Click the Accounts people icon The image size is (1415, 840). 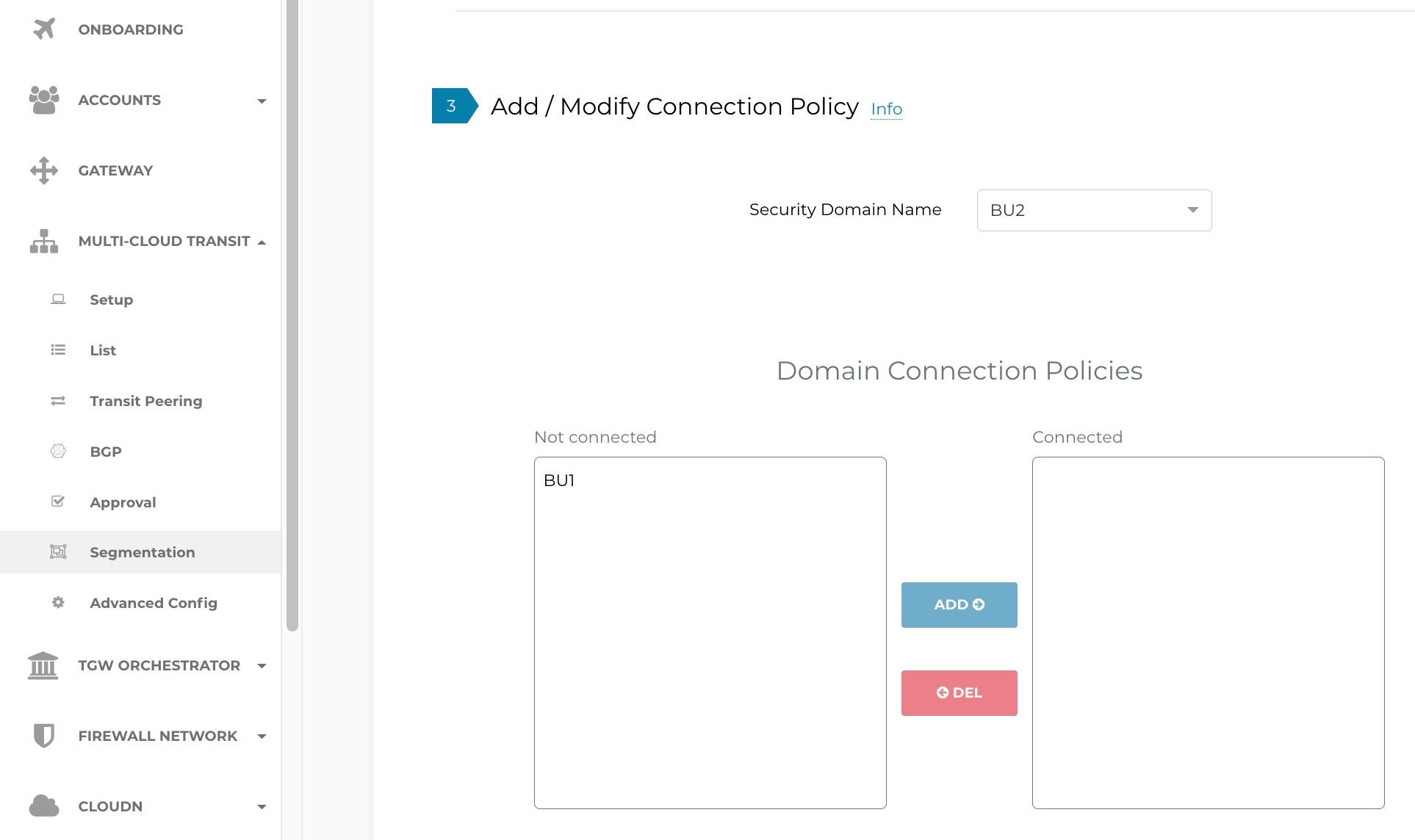(x=44, y=100)
